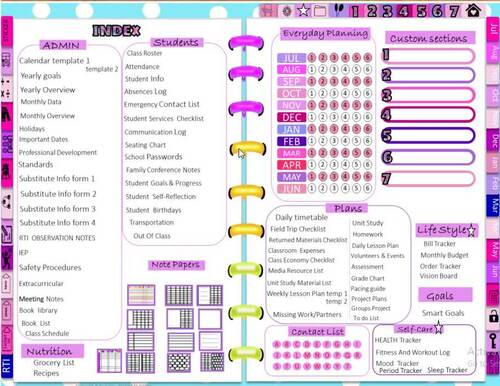Select week 3 circle for DEC
The height and width of the screenshot is (386, 500).
pyautogui.click(x=334, y=117)
